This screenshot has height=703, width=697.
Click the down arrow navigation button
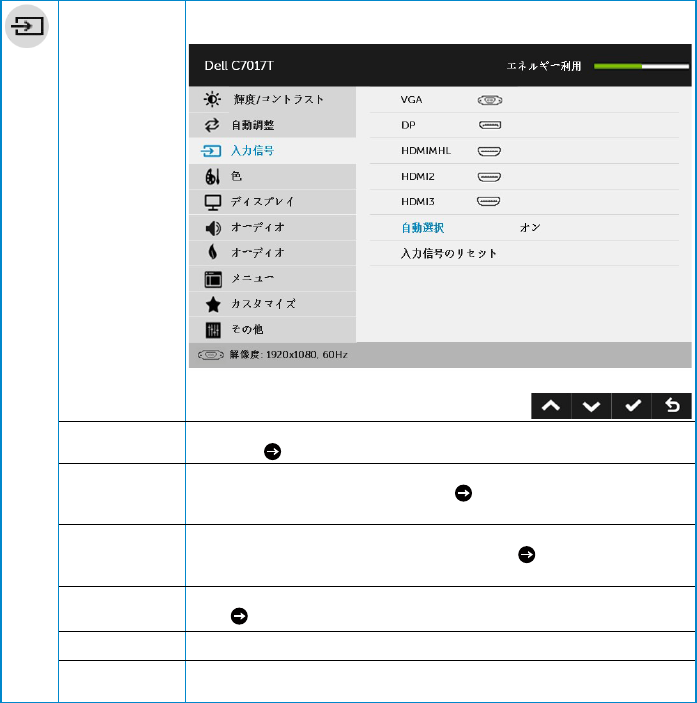[591, 406]
